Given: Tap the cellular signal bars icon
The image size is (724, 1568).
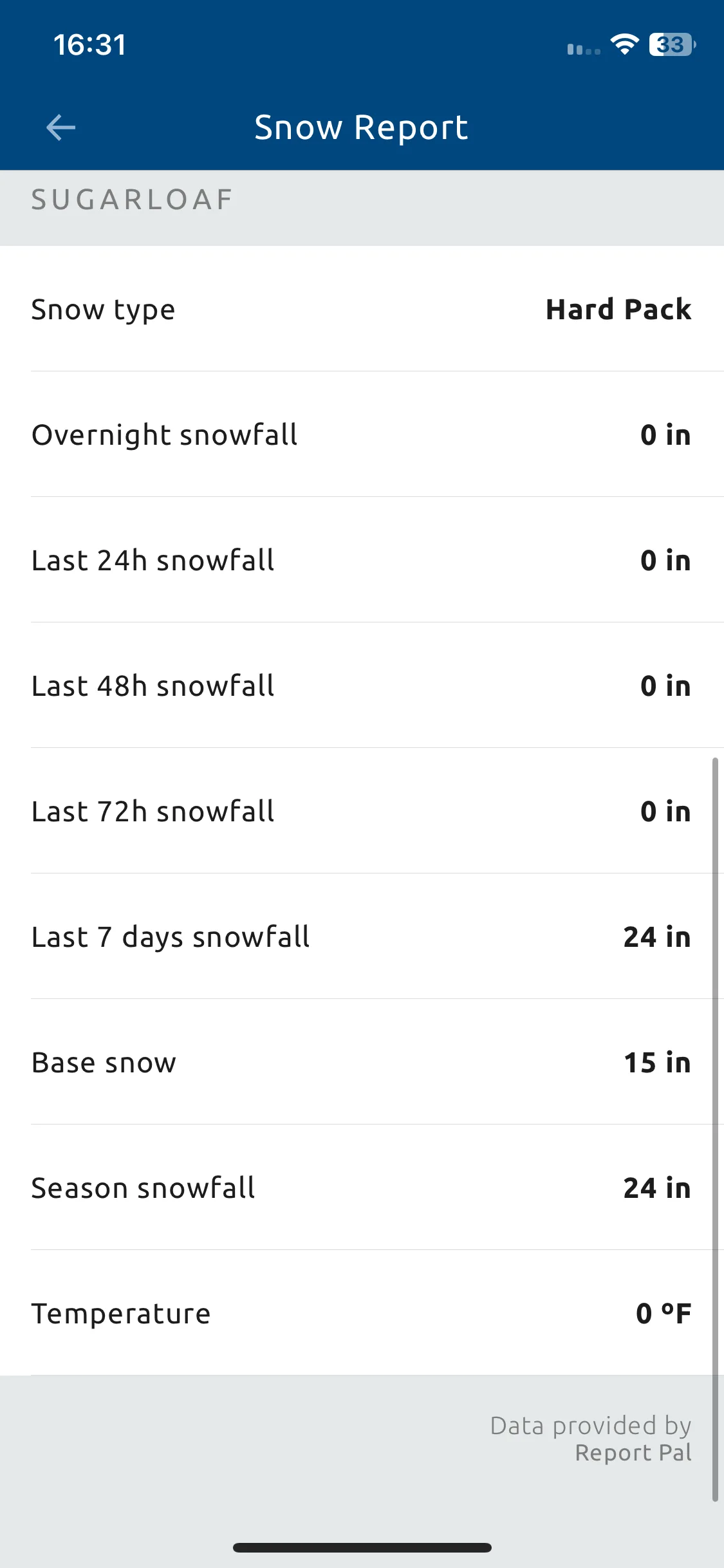Looking at the screenshot, I should 584,49.
